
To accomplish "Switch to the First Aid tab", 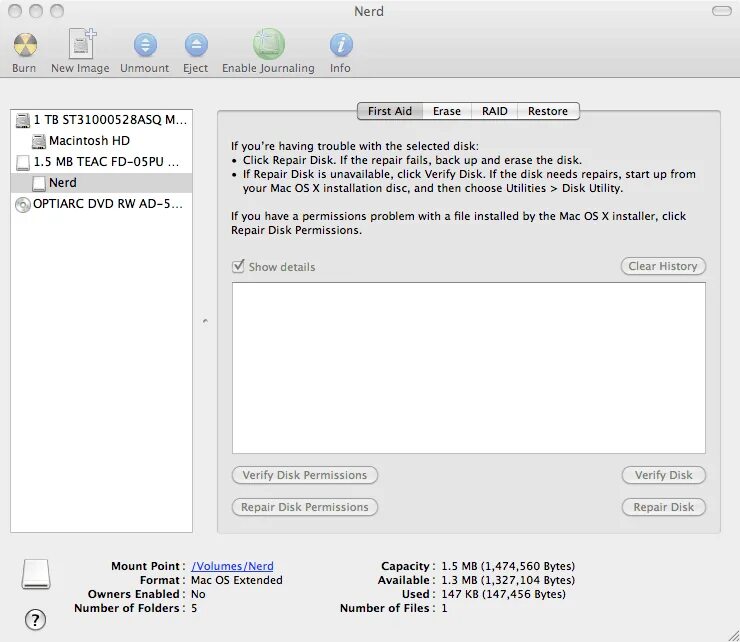I will [x=390, y=111].
